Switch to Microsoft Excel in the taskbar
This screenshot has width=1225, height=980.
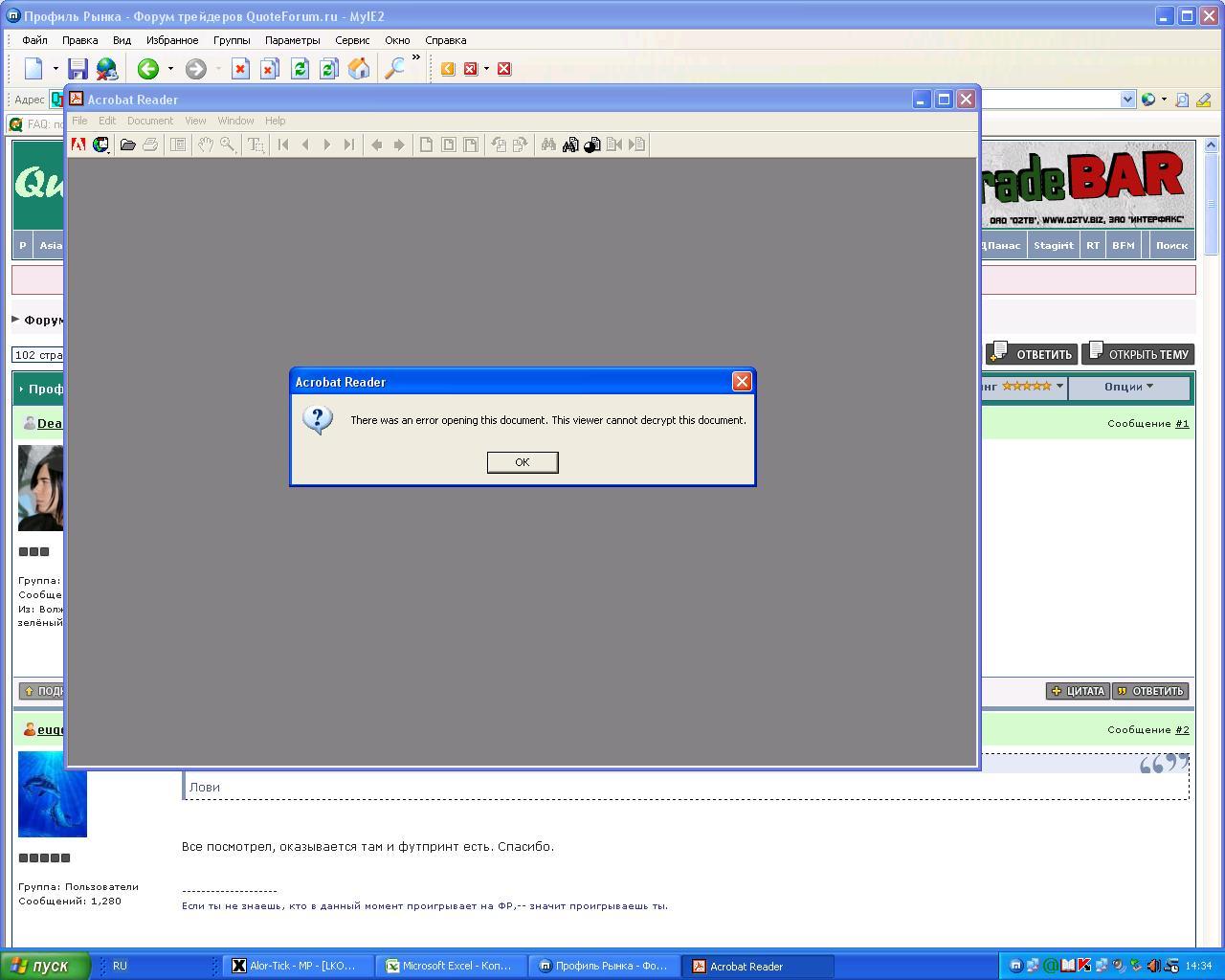[450, 966]
